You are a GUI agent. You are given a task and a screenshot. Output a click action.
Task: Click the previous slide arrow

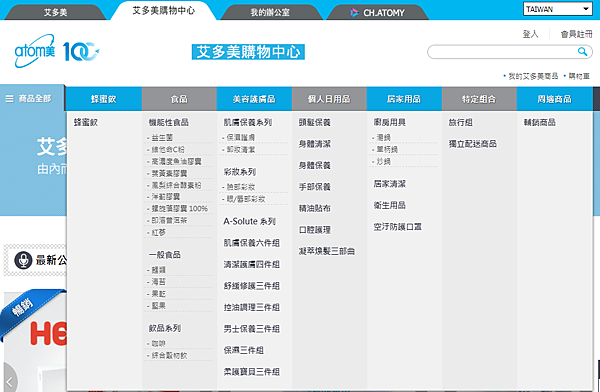pyautogui.click(x=9, y=381)
